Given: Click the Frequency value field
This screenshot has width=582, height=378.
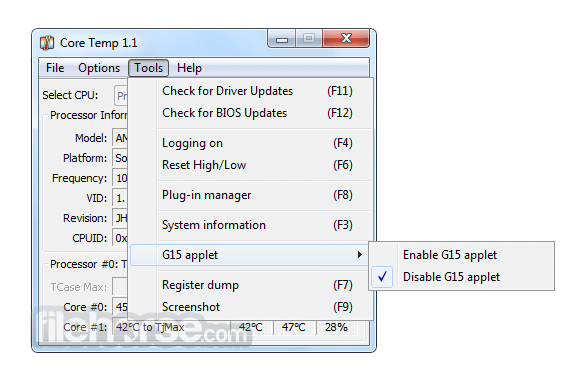Looking at the screenshot, I should tap(120, 178).
